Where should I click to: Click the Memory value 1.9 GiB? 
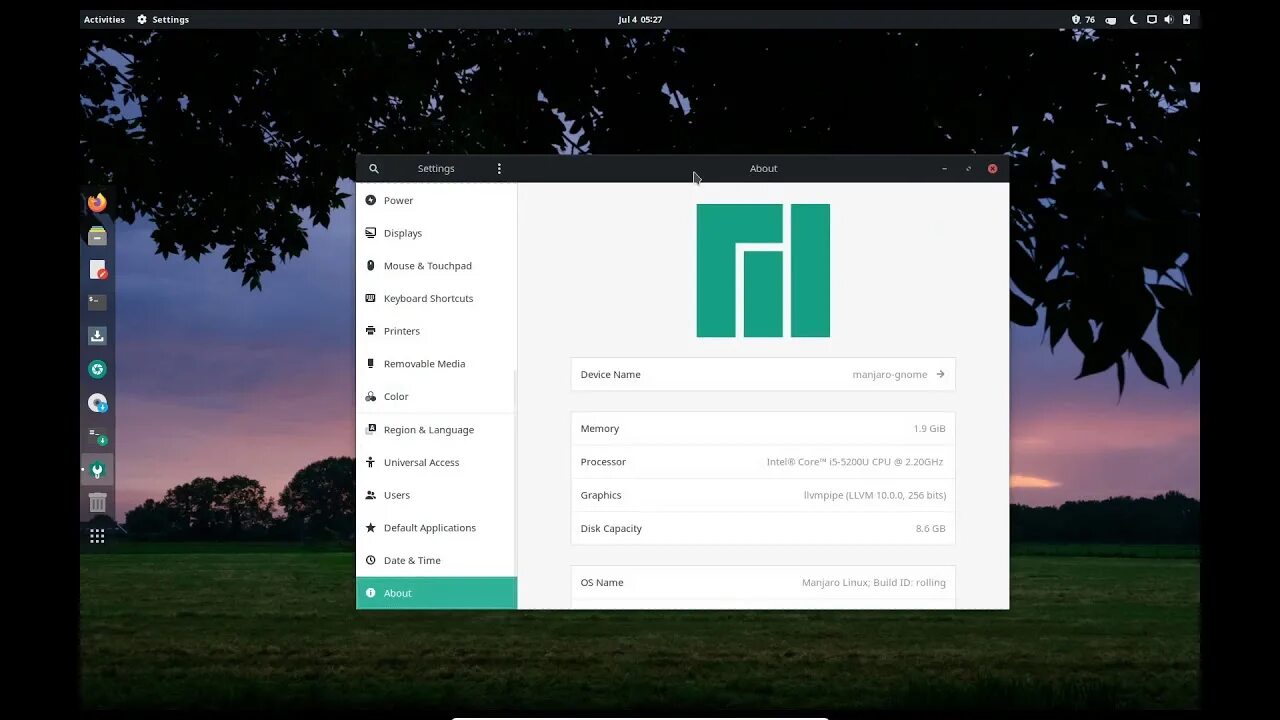coord(929,429)
